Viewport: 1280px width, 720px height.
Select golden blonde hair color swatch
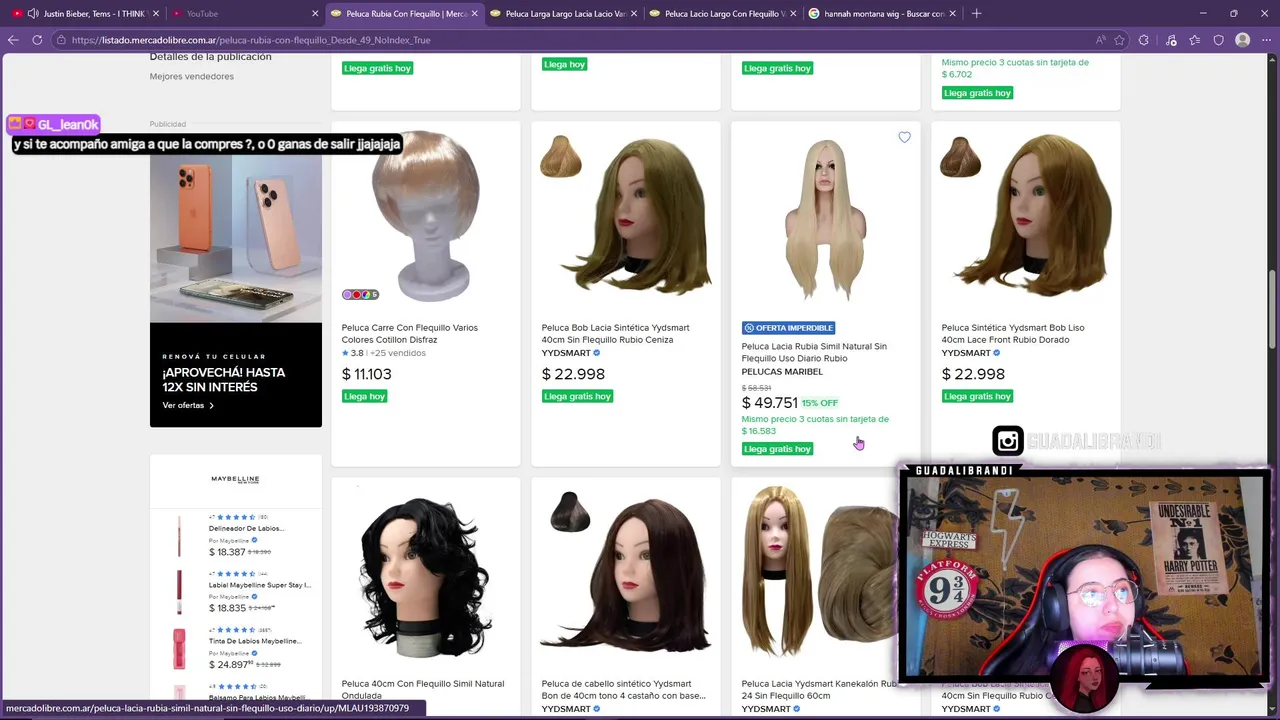(x=961, y=157)
